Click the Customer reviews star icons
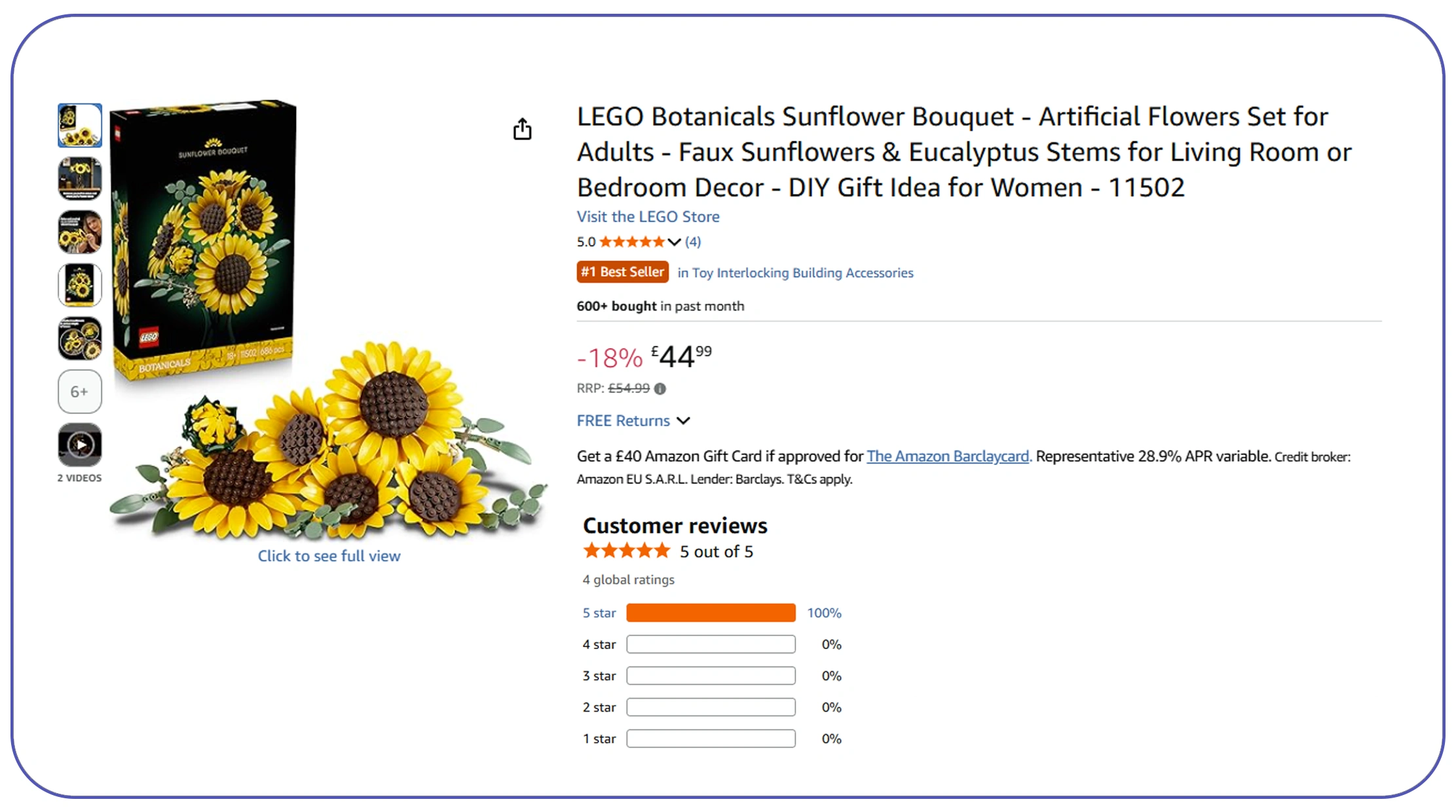Screen dimensions: 1456x812 (625, 551)
